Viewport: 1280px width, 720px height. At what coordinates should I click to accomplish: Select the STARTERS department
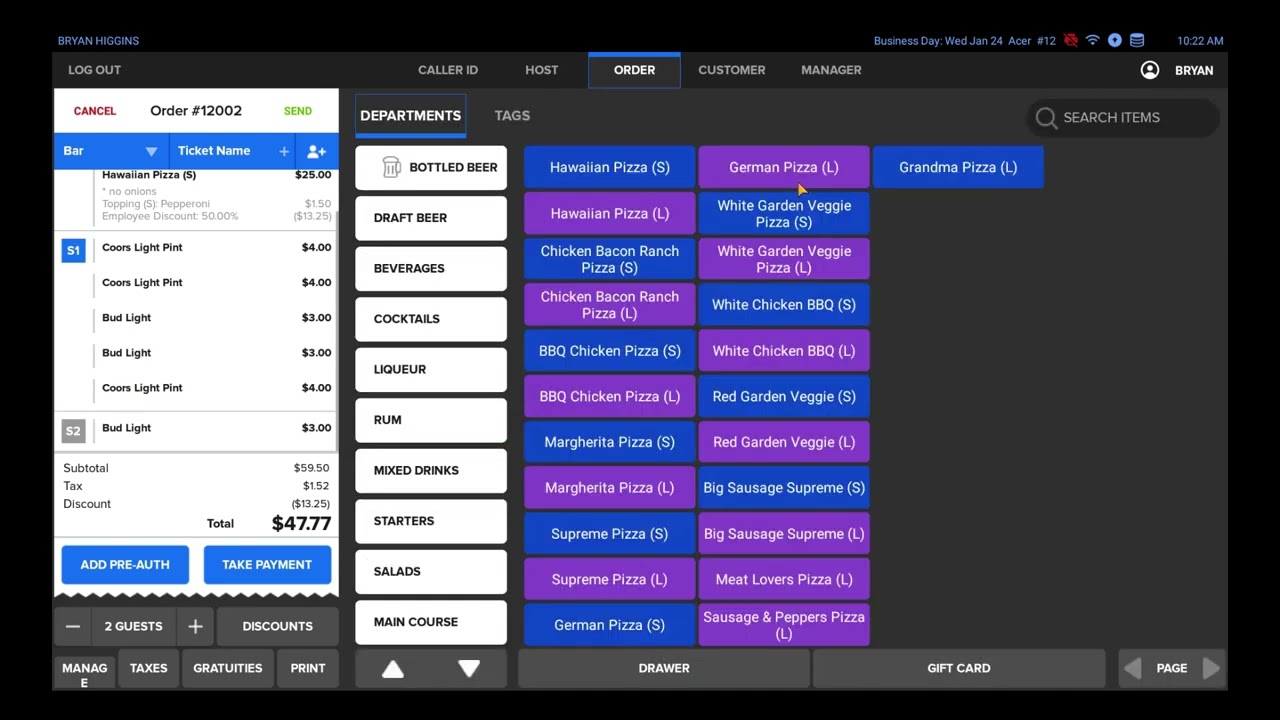(431, 521)
